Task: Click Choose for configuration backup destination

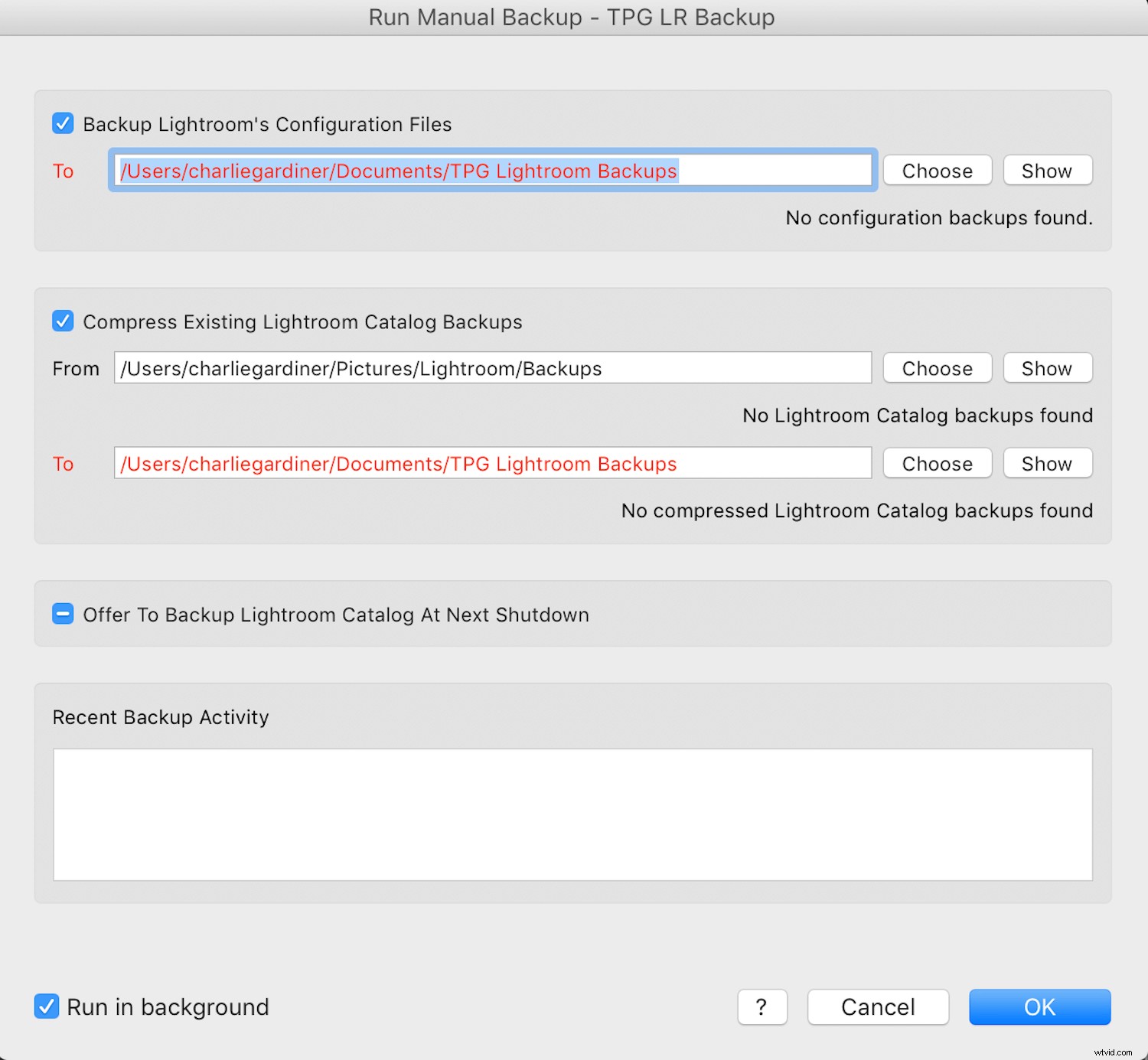Action: coord(937,171)
